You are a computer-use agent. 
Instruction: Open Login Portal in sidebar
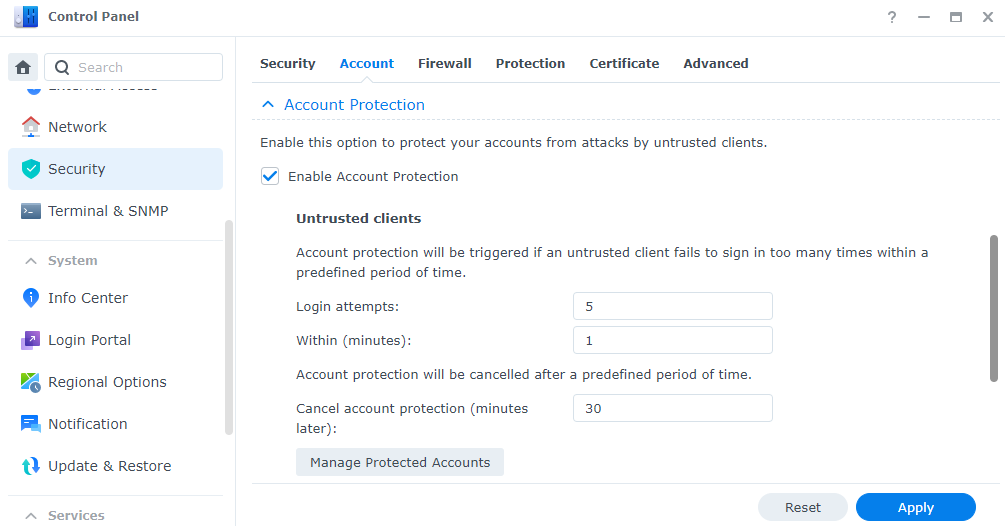click(115, 340)
